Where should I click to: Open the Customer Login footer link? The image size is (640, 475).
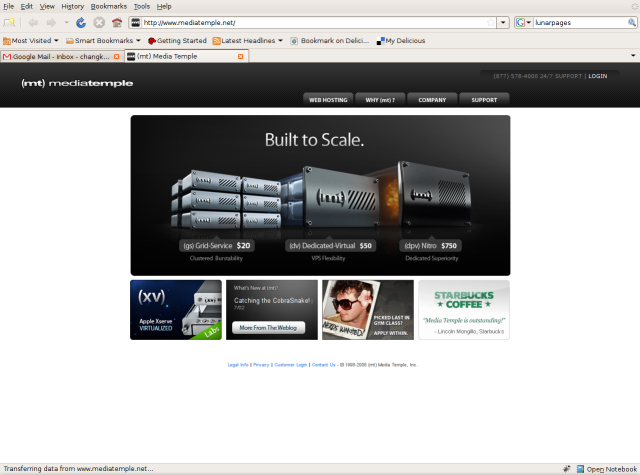291,365
